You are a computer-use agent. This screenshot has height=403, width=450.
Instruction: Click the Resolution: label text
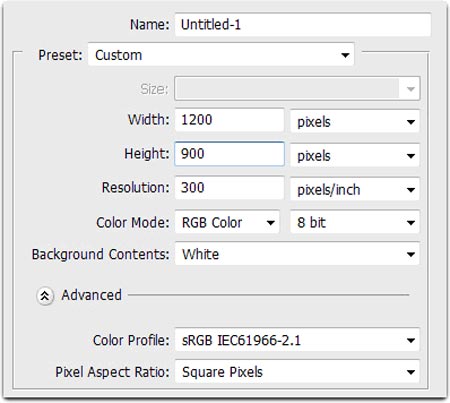click(x=136, y=187)
